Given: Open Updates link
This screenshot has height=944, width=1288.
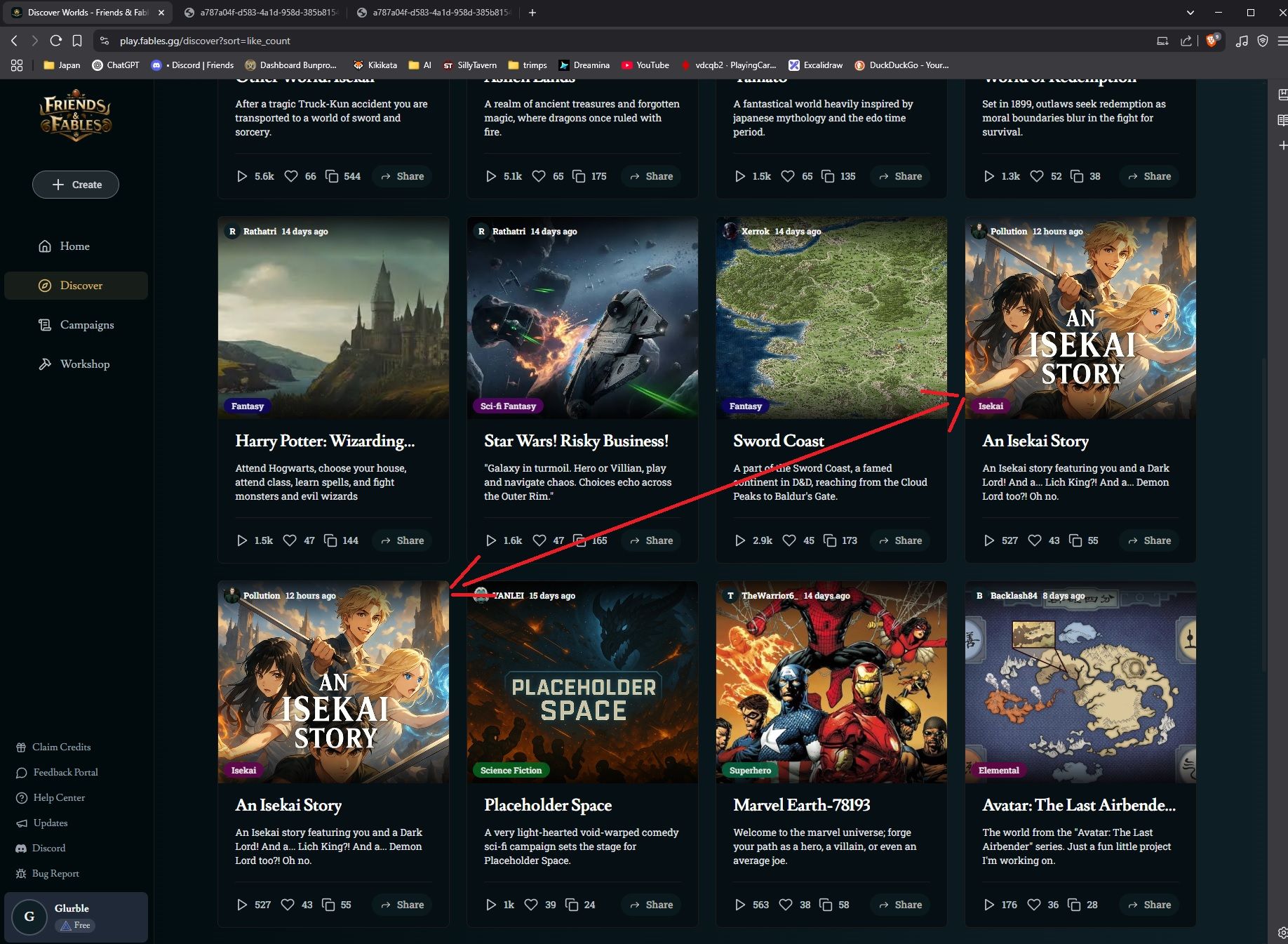Looking at the screenshot, I should pos(42,823).
